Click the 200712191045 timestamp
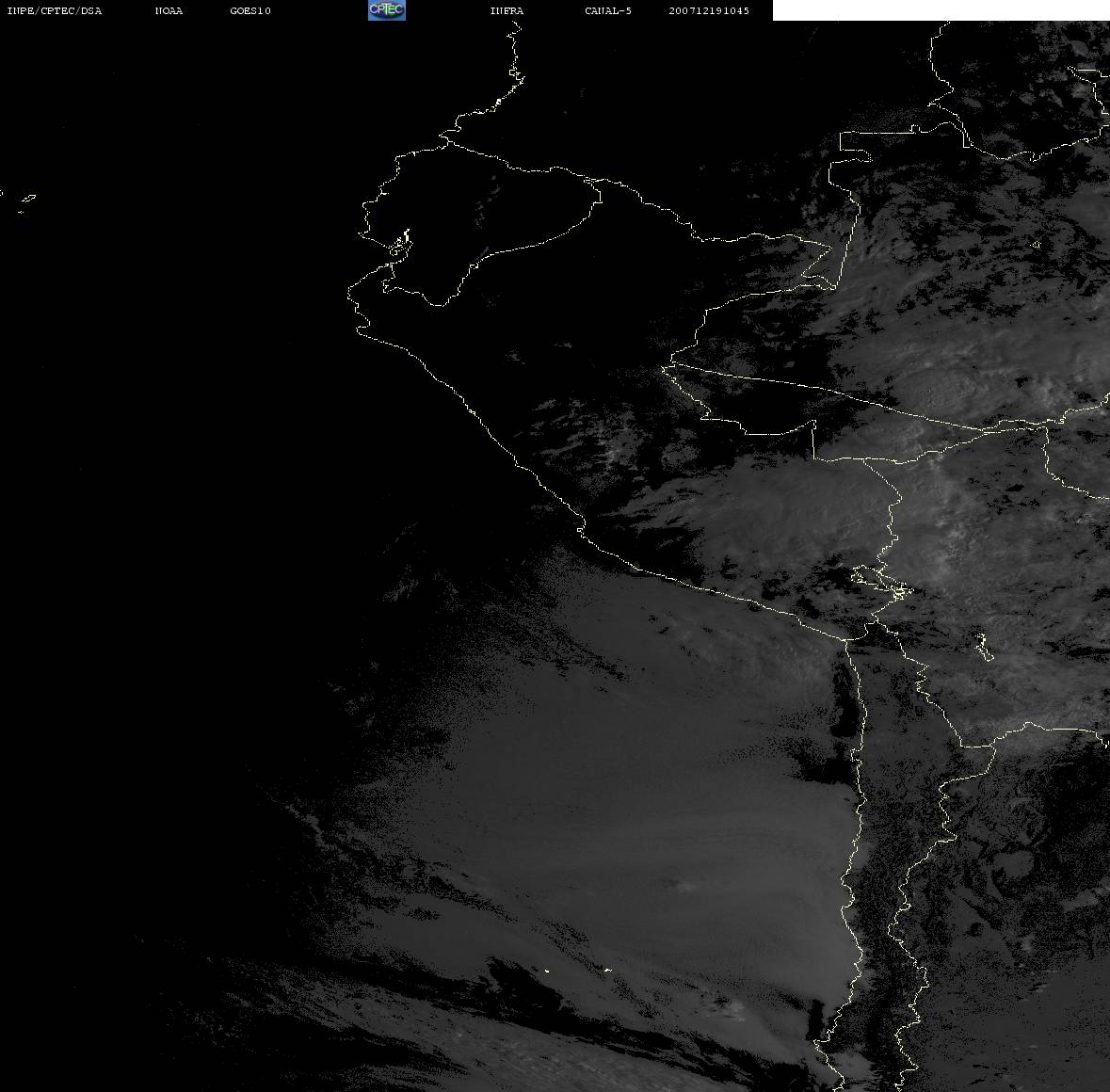The height and width of the screenshot is (1092, 1110). tap(709, 10)
